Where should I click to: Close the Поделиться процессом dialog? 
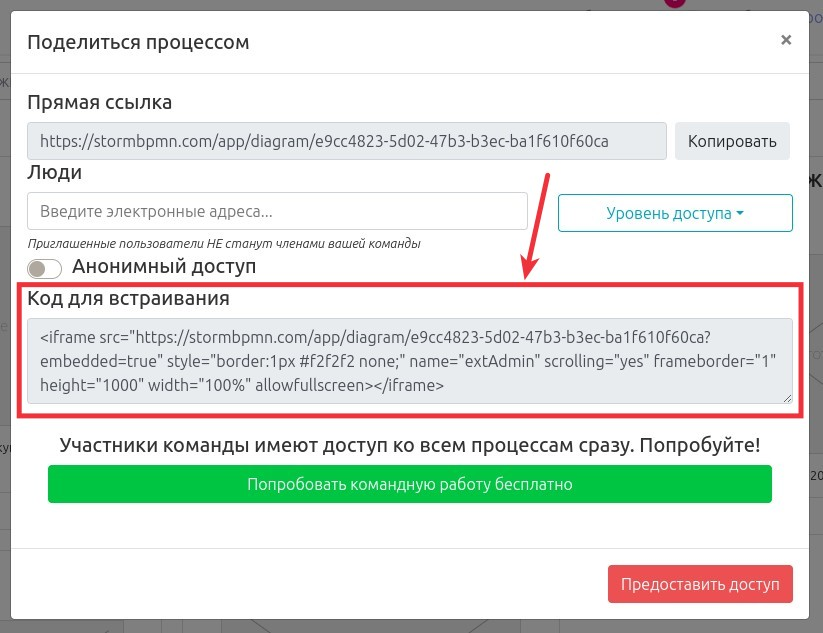click(x=786, y=40)
